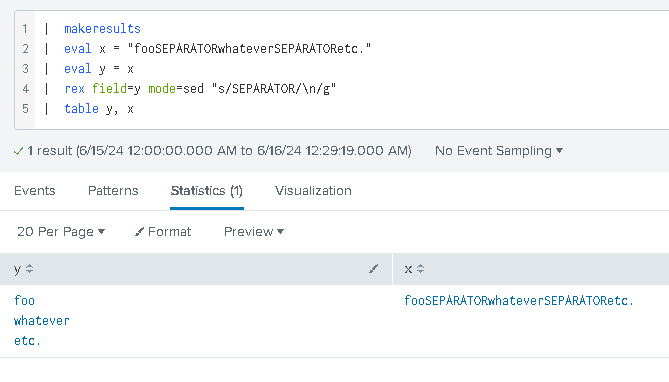Expand the 20 Per Page dropdown
The width and height of the screenshot is (669, 382).
[61, 232]
